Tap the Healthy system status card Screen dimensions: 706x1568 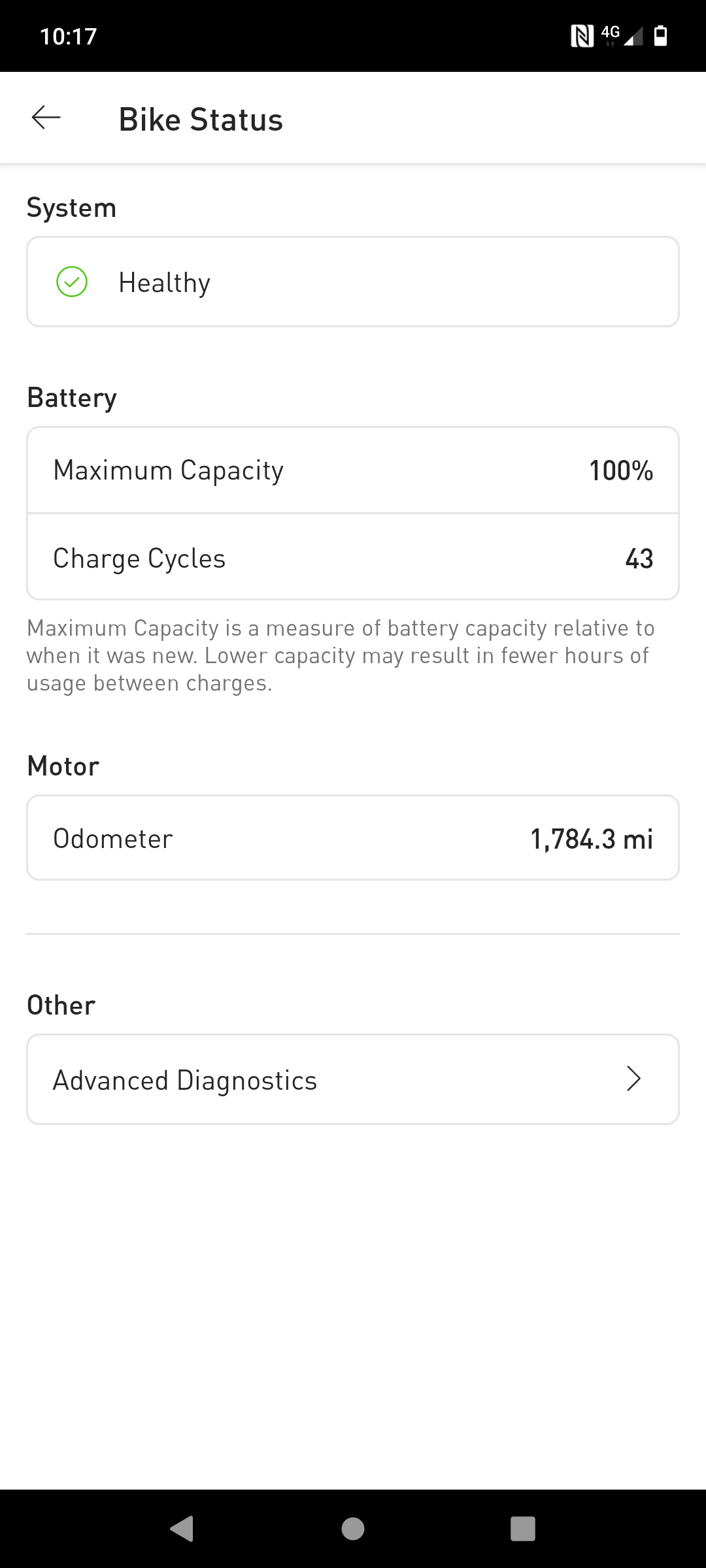(x=353, y=282)
